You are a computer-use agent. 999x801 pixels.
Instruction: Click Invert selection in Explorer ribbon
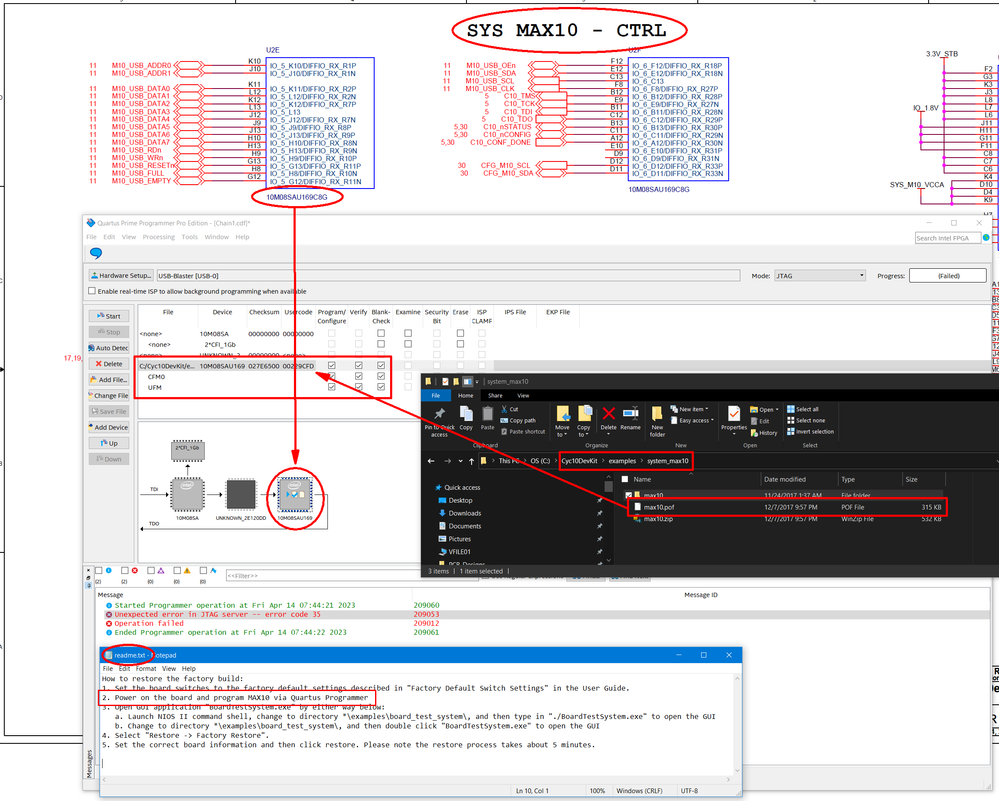[x=810, y=431]
